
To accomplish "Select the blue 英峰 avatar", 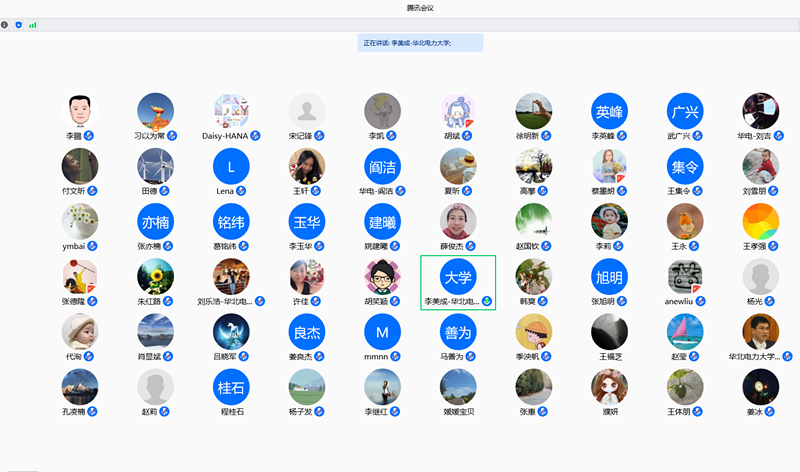I will 609,111.
